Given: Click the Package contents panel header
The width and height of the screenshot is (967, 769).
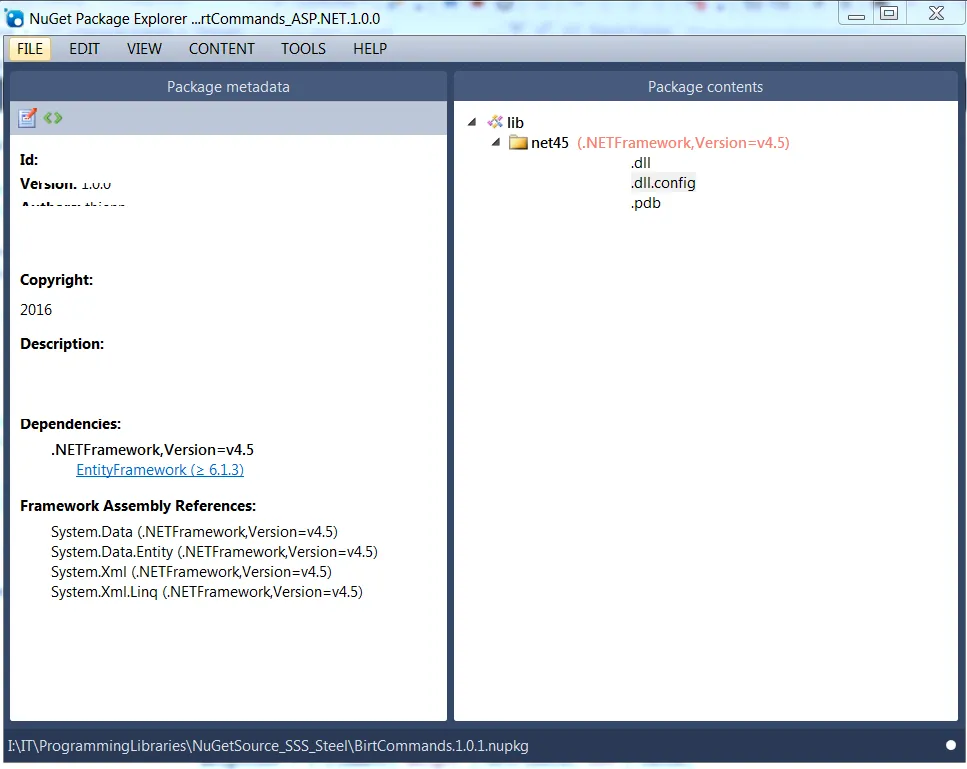Looking at the screenshot, I should (x=706, y=87).
